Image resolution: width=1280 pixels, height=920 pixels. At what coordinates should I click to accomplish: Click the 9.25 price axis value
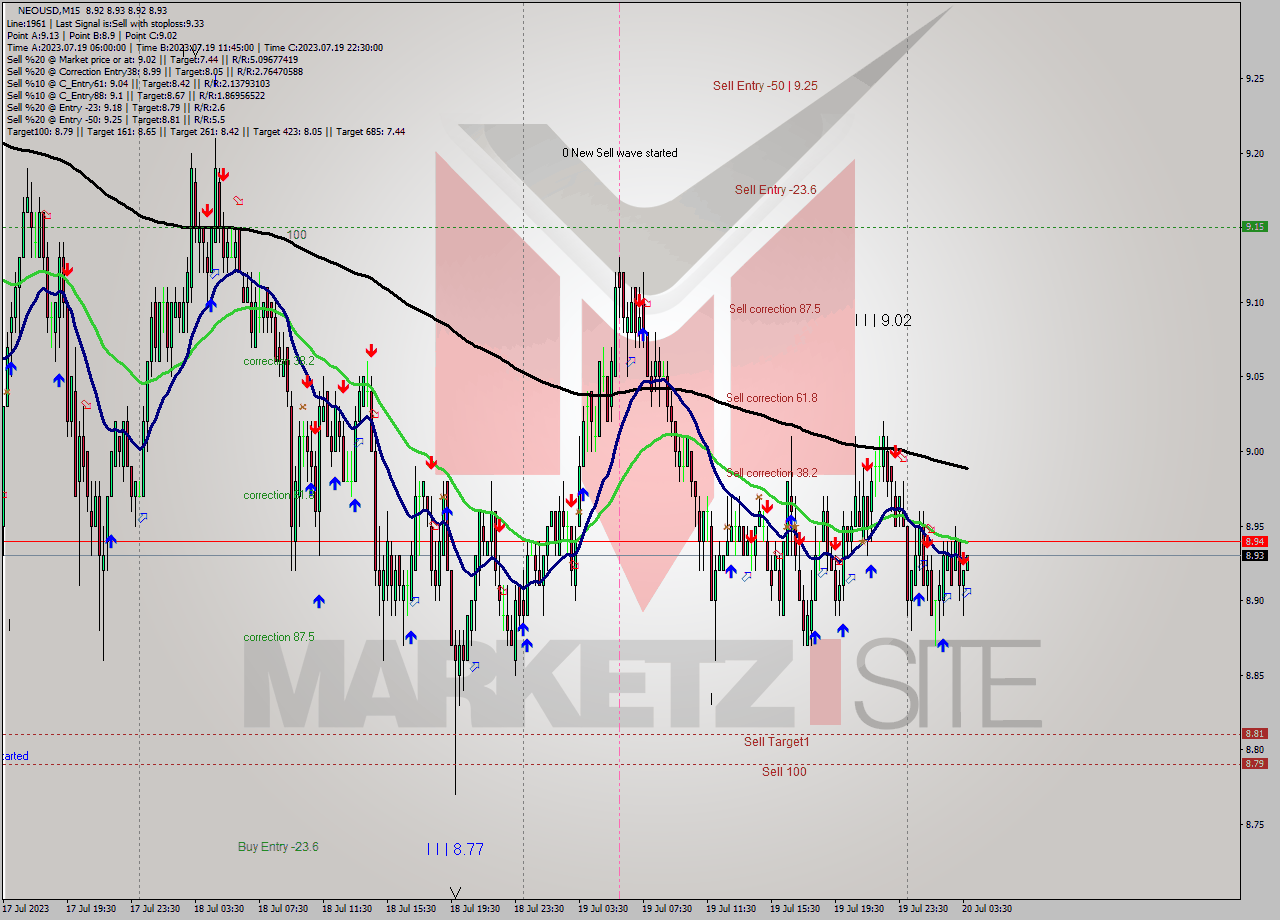[x=1254, y=78]
